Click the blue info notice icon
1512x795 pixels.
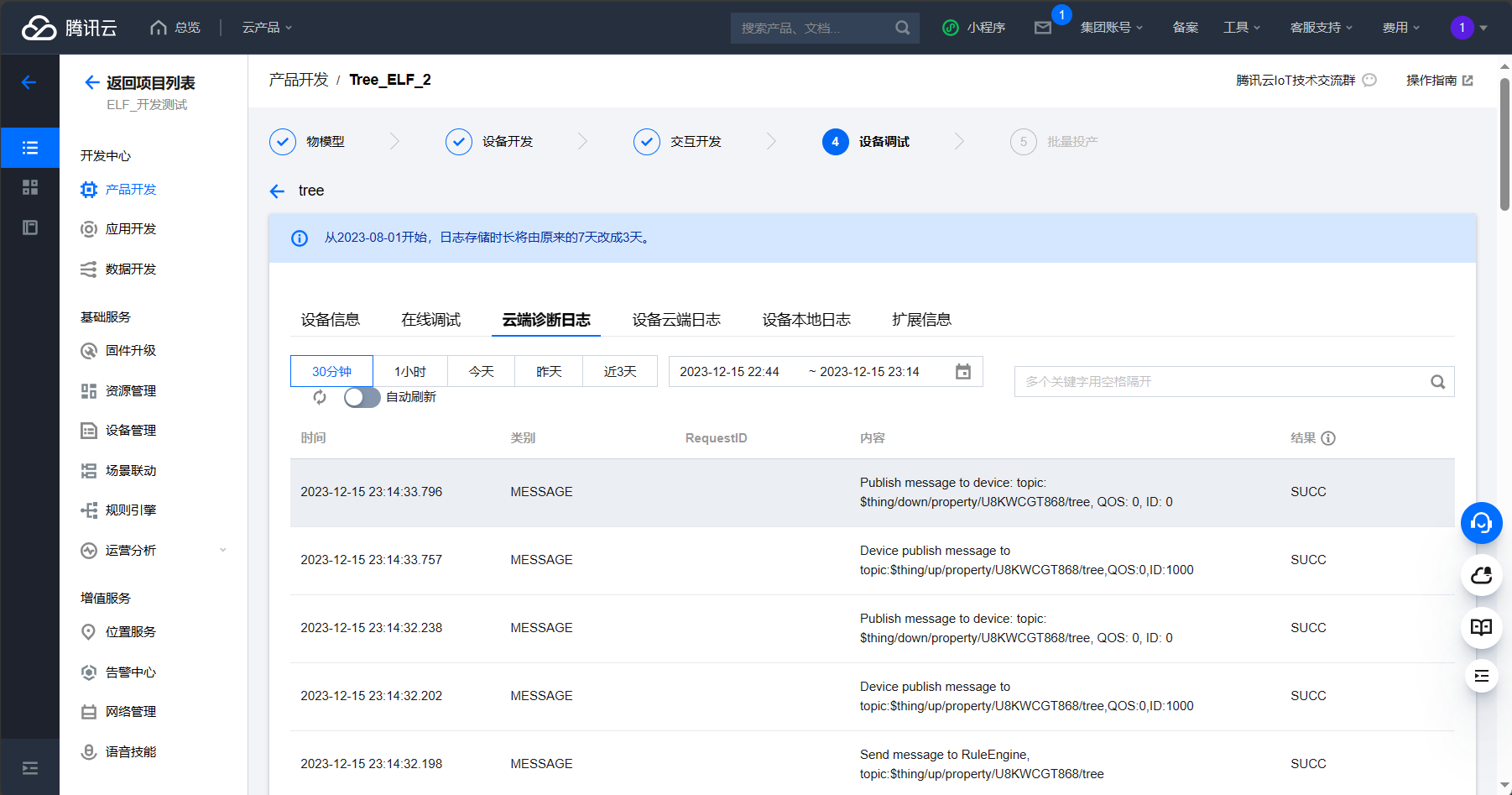click(x=300, y=238)
